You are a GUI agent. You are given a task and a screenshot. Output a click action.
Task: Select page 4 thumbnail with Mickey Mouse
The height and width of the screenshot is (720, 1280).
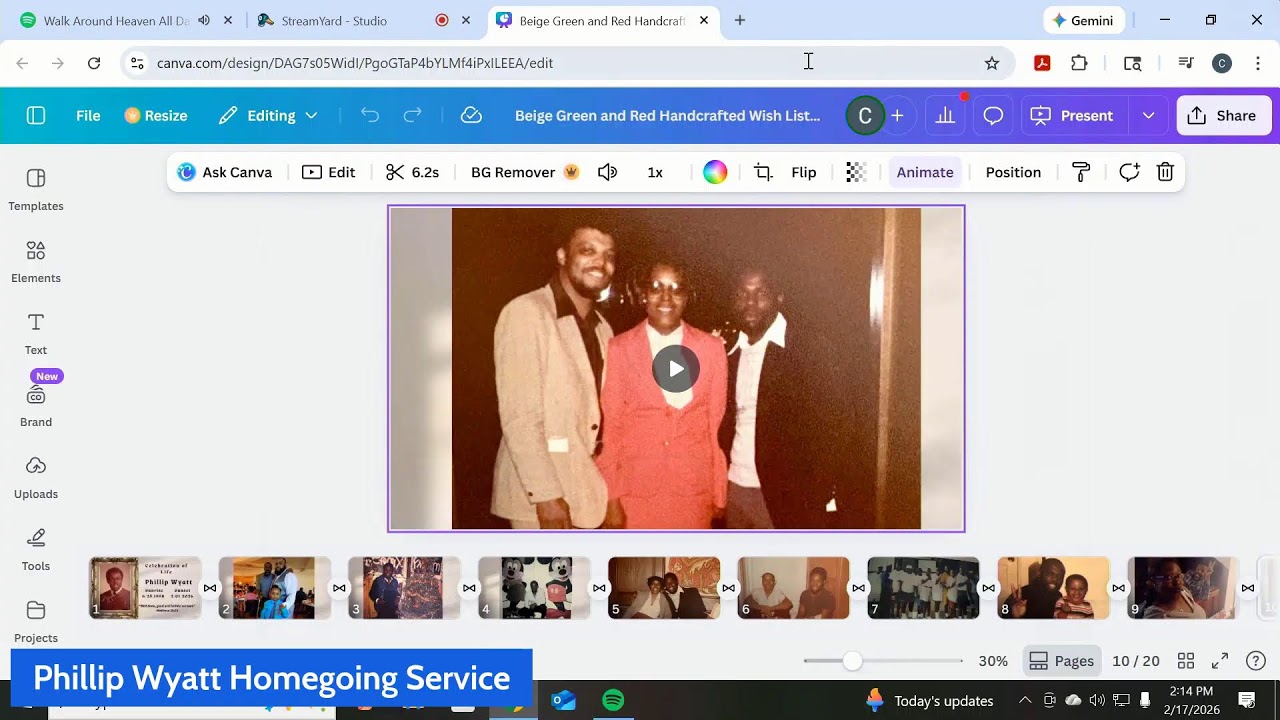tap(534, 588)
